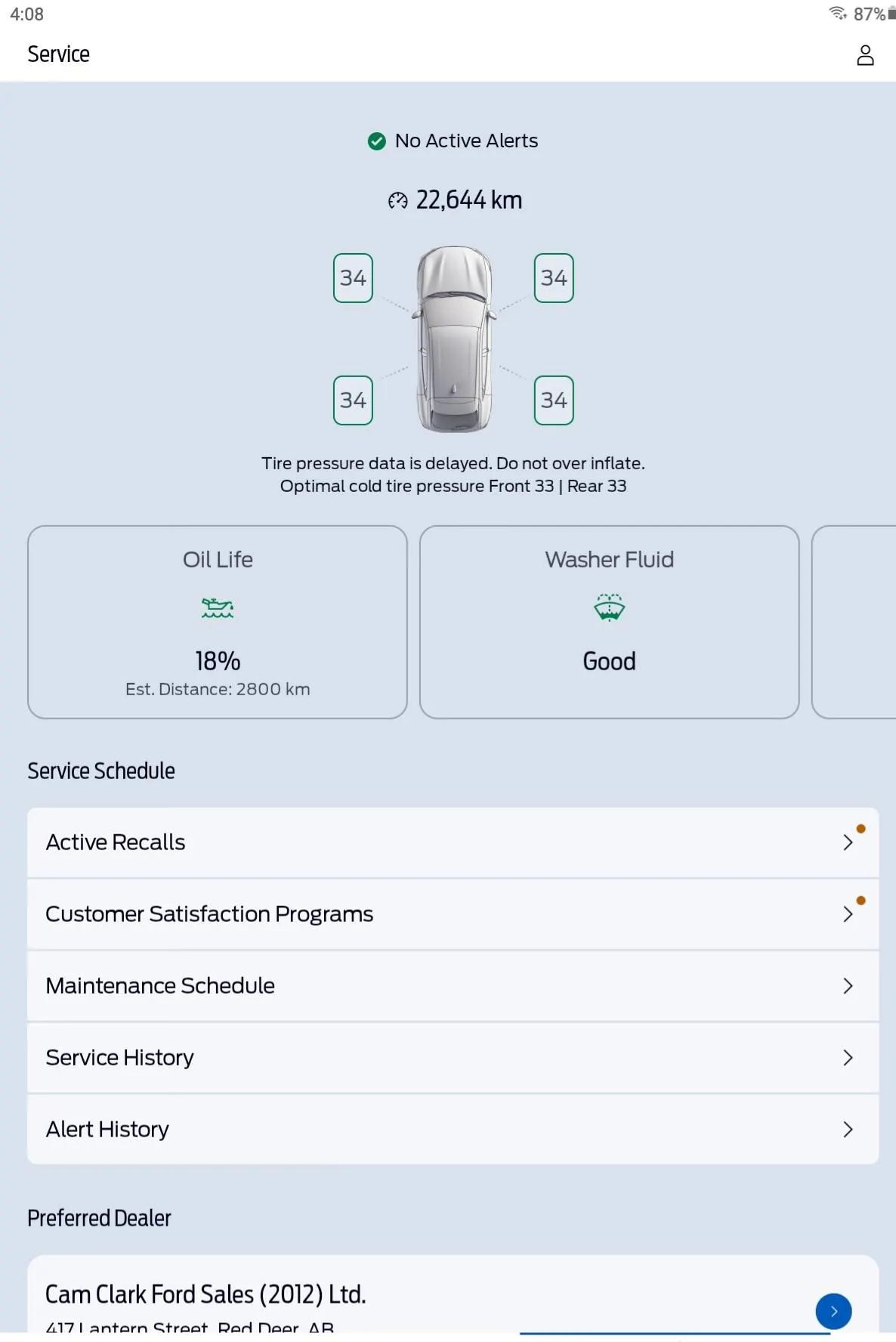Tap the Washer Fluid windshield icon
The image size is (896, 1342).
(x=609, y=608)
